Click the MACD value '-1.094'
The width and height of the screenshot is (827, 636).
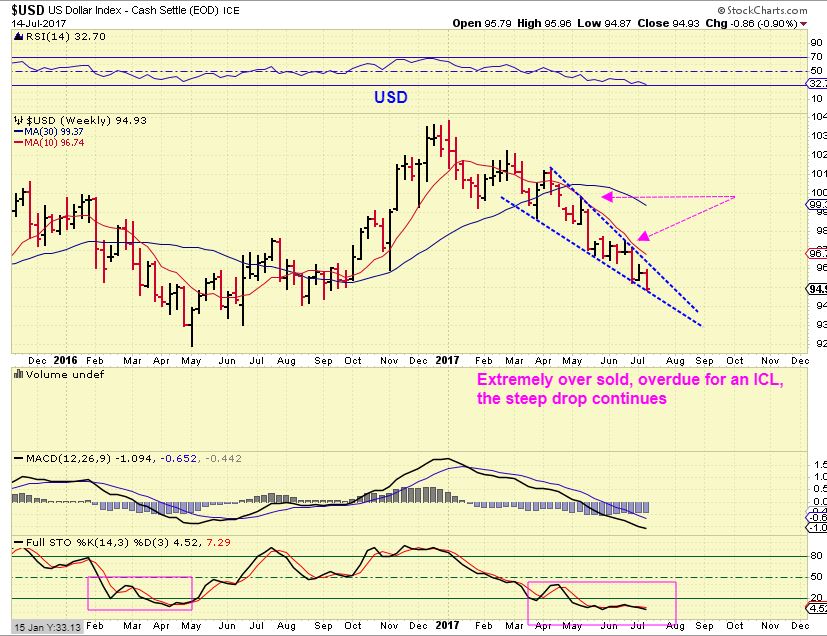(133, 459)
